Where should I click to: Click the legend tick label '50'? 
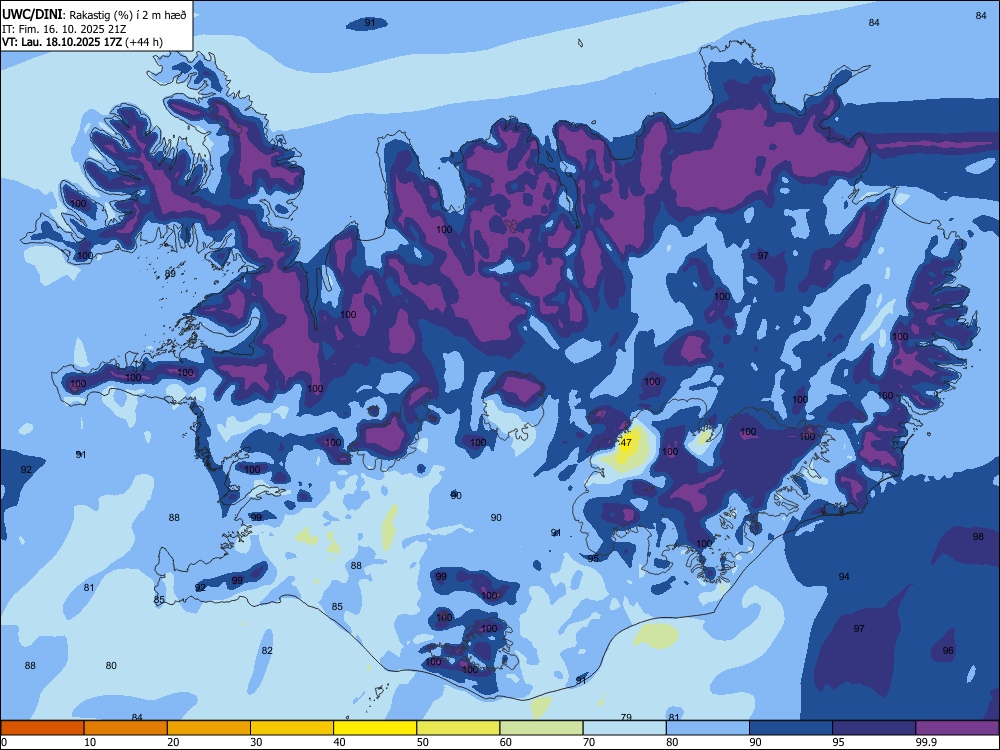tap(422, 742)
